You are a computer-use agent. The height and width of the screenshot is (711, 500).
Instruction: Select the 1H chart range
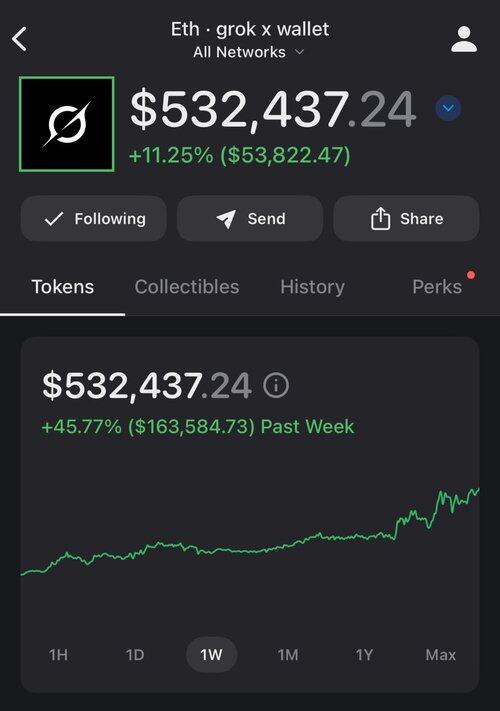pyautogui.click(x=58, y=655)
